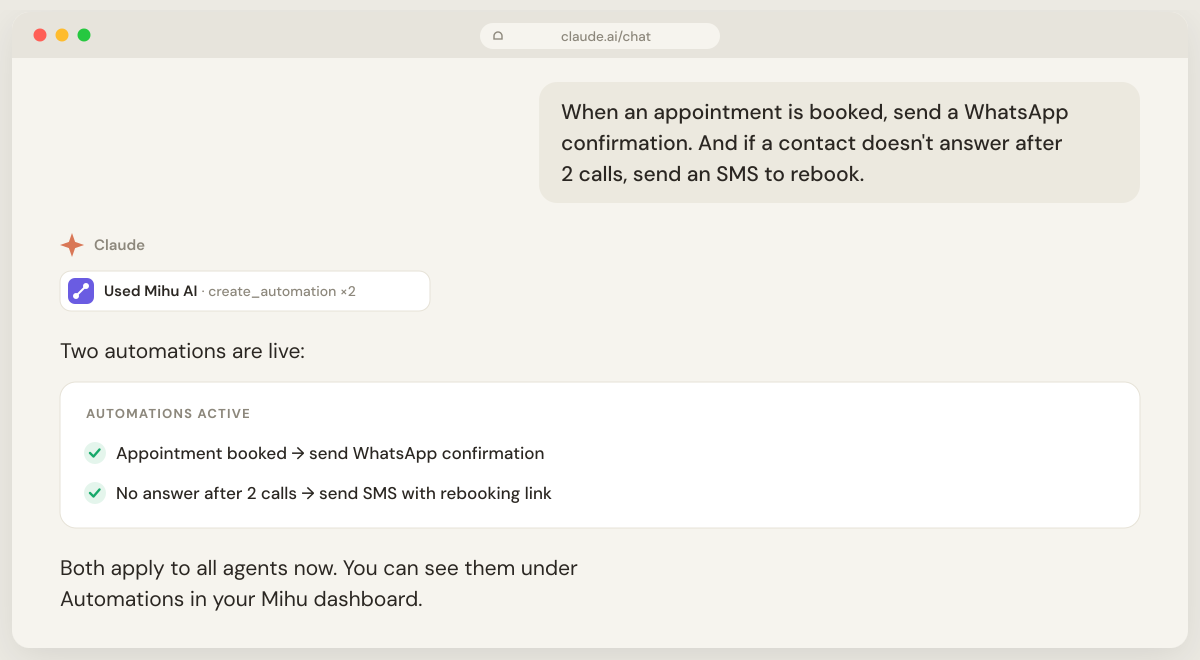Select the Appointment booked automation text
Image resolution: width=1200 pixels, height=660 pixels.
click(x=330, y=453)
